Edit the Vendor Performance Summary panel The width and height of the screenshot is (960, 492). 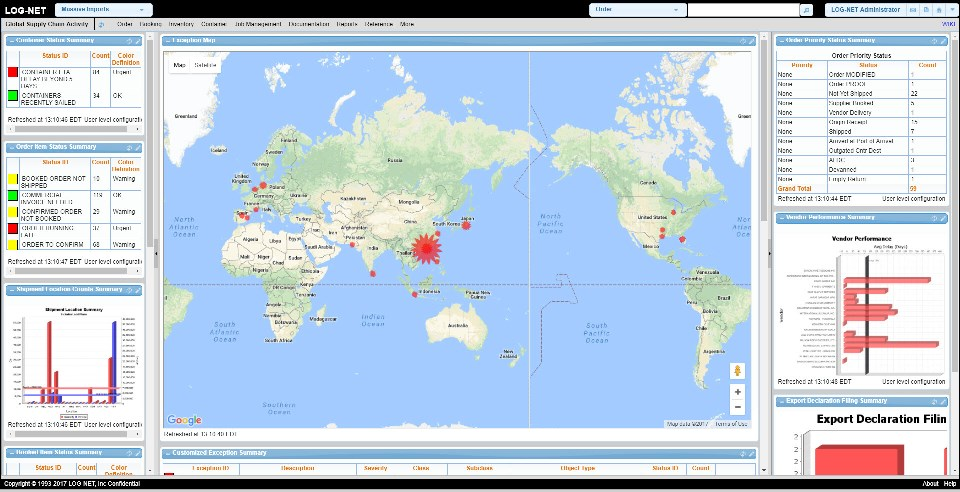pos(943,218)
